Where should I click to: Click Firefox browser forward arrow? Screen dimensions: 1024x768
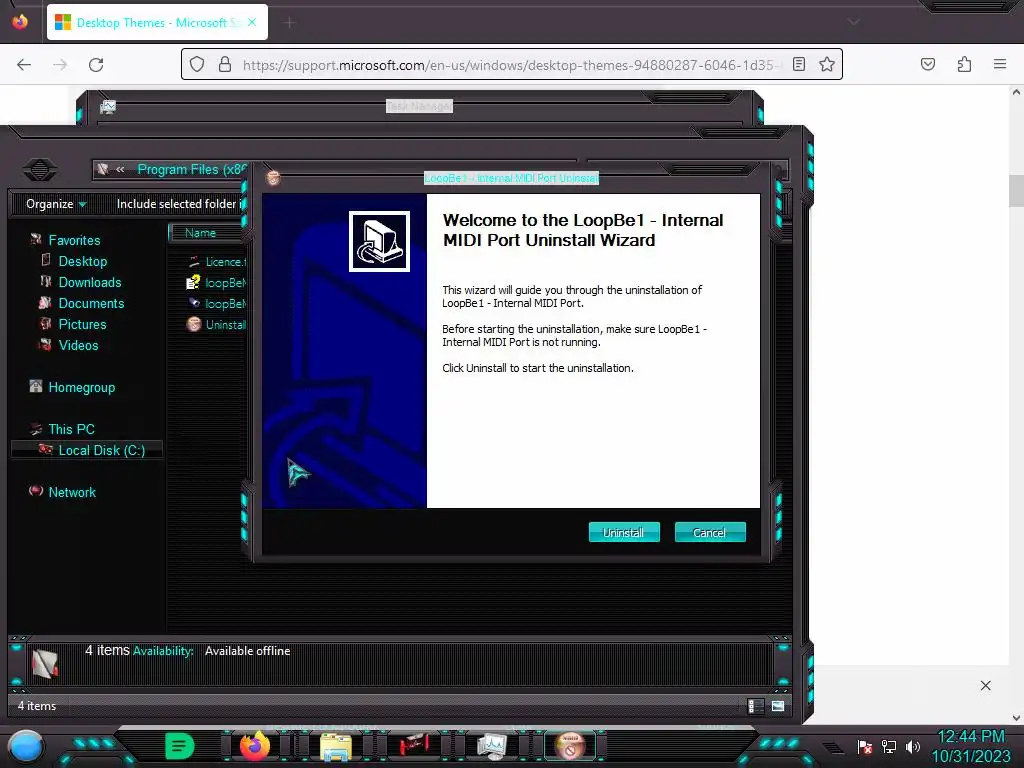point(60,65)
